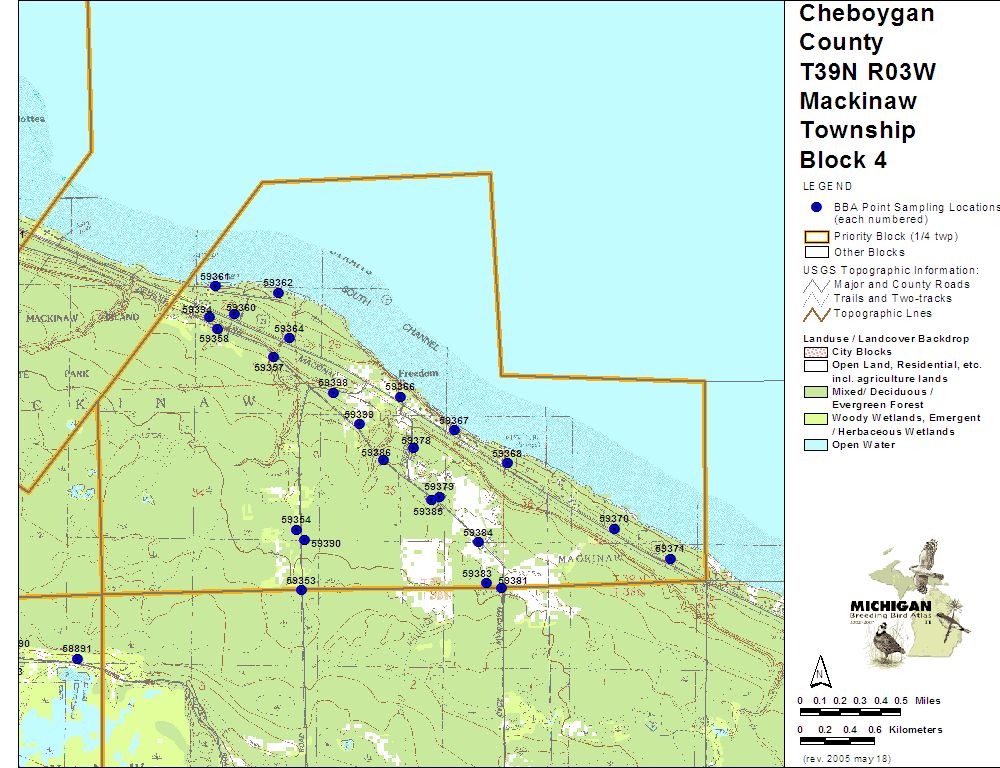
Task: Click sampling point marker 59362
Action: pos(278,293)
